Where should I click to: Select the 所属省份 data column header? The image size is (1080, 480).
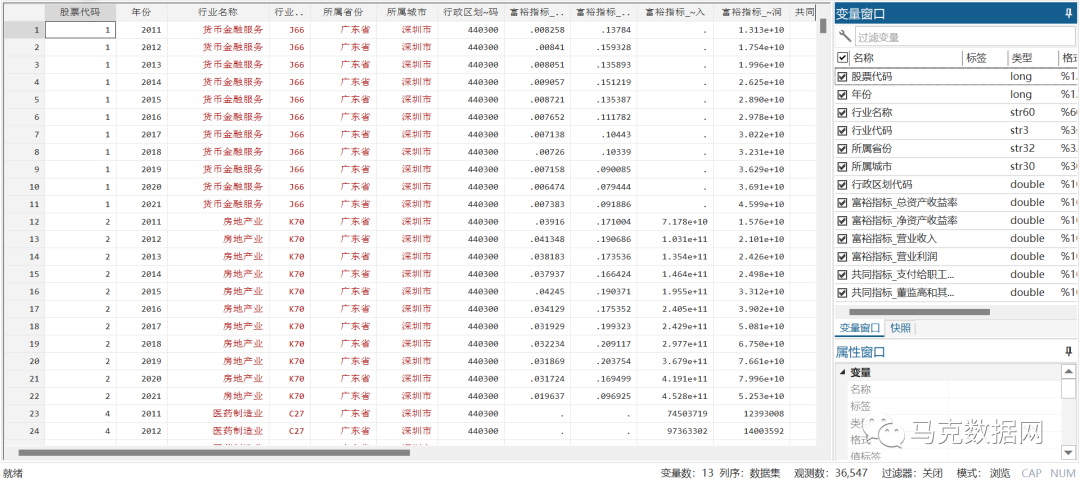343,12
